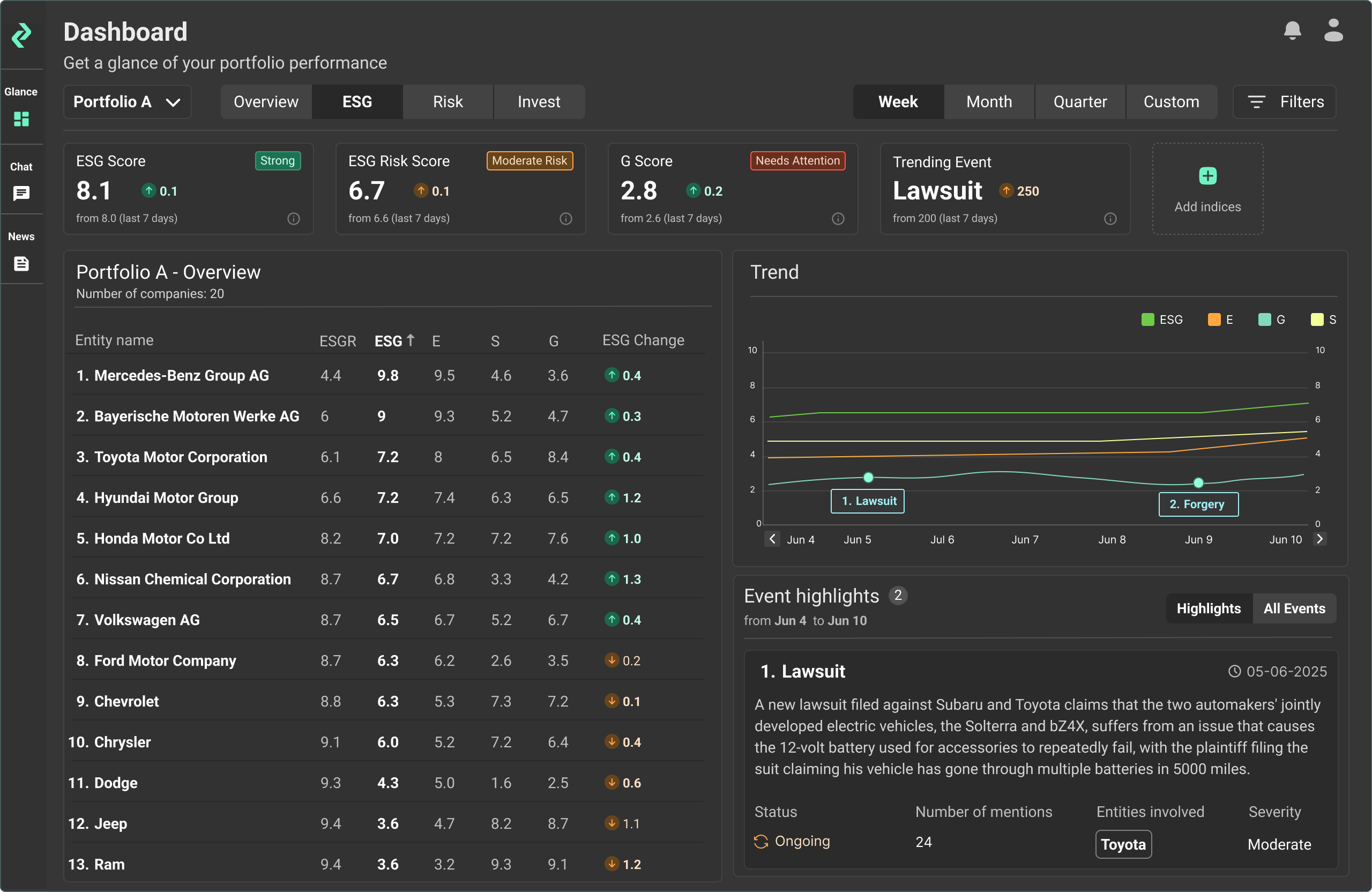The height and width of the screenshot is (892, 1372).
Task: Click the G Score info icon
Action: click(838, 219)
